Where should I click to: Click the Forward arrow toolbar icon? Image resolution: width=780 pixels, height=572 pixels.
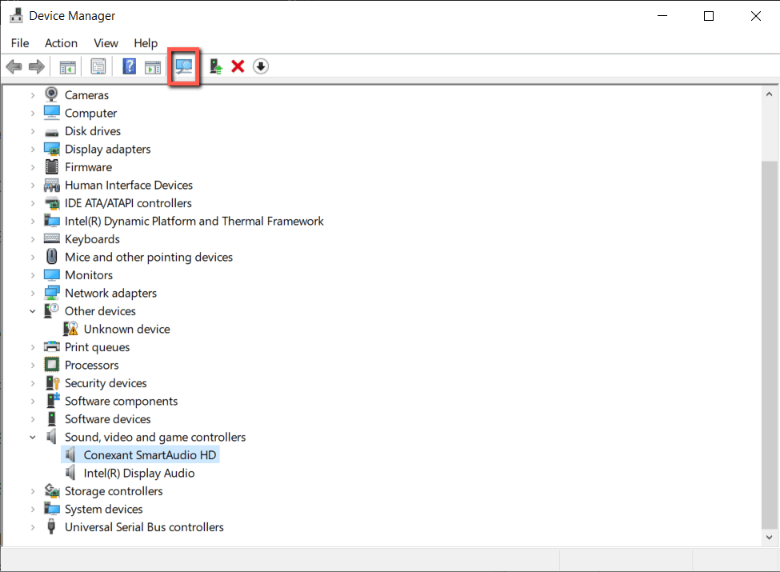pos(37,66)
